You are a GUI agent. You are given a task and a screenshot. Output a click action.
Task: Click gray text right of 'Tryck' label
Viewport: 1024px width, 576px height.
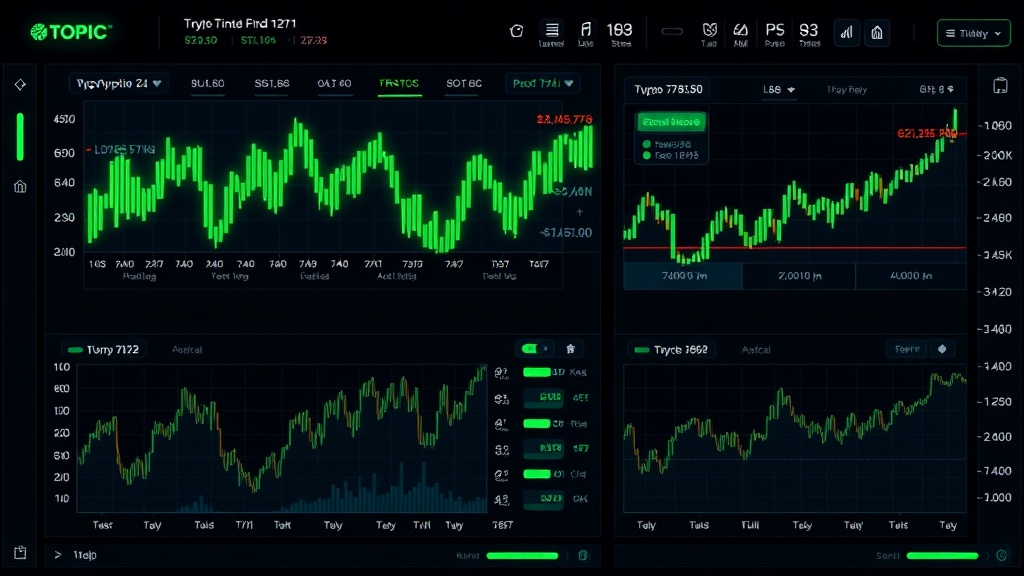(x=756, y=350)
